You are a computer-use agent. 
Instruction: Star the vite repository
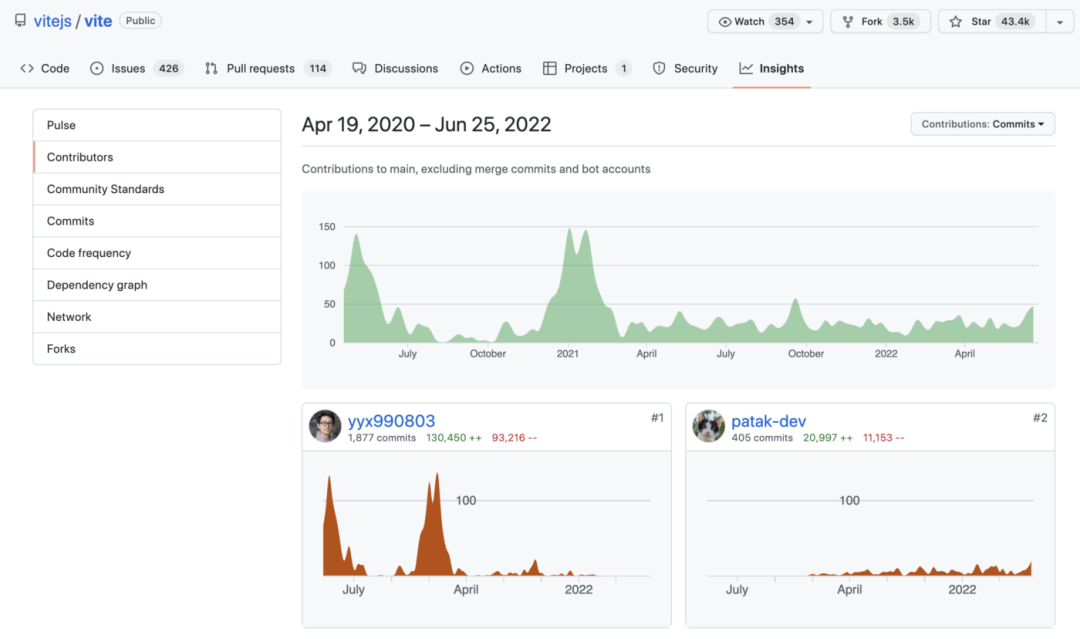point(992,22)
